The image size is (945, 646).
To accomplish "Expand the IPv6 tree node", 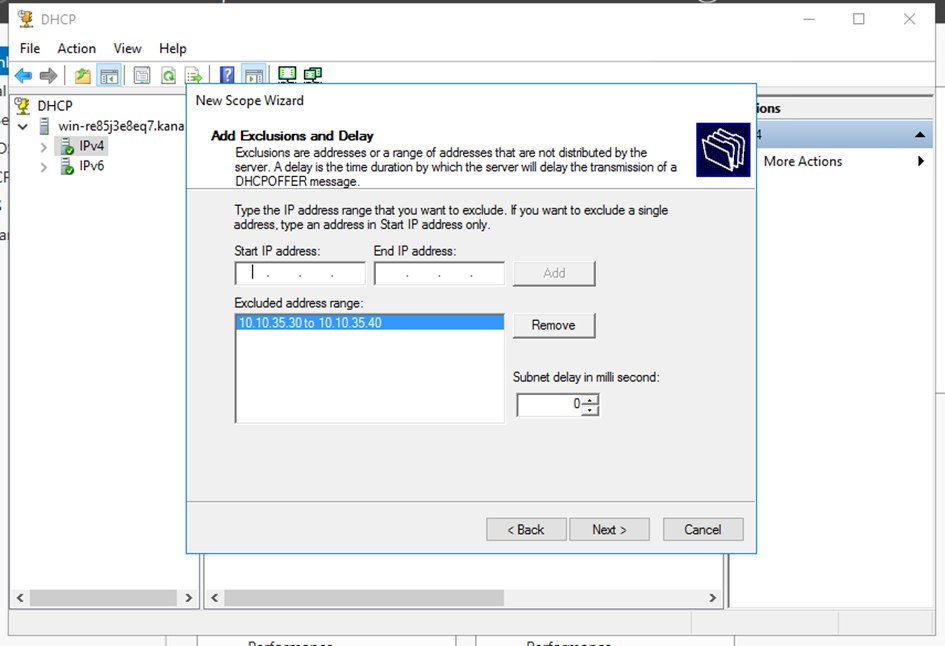I will coord(43,167).
